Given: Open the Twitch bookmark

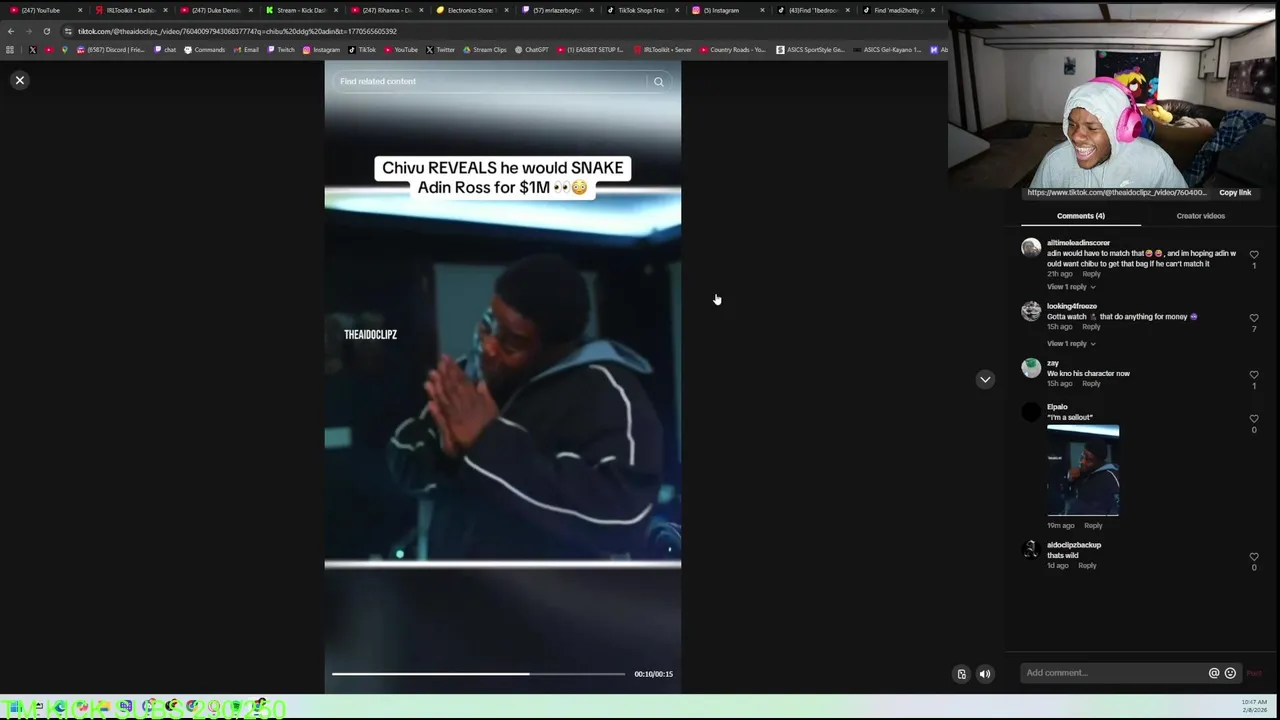Looking at the screenshot, I should pyautogui.click(x=281, y=50).
